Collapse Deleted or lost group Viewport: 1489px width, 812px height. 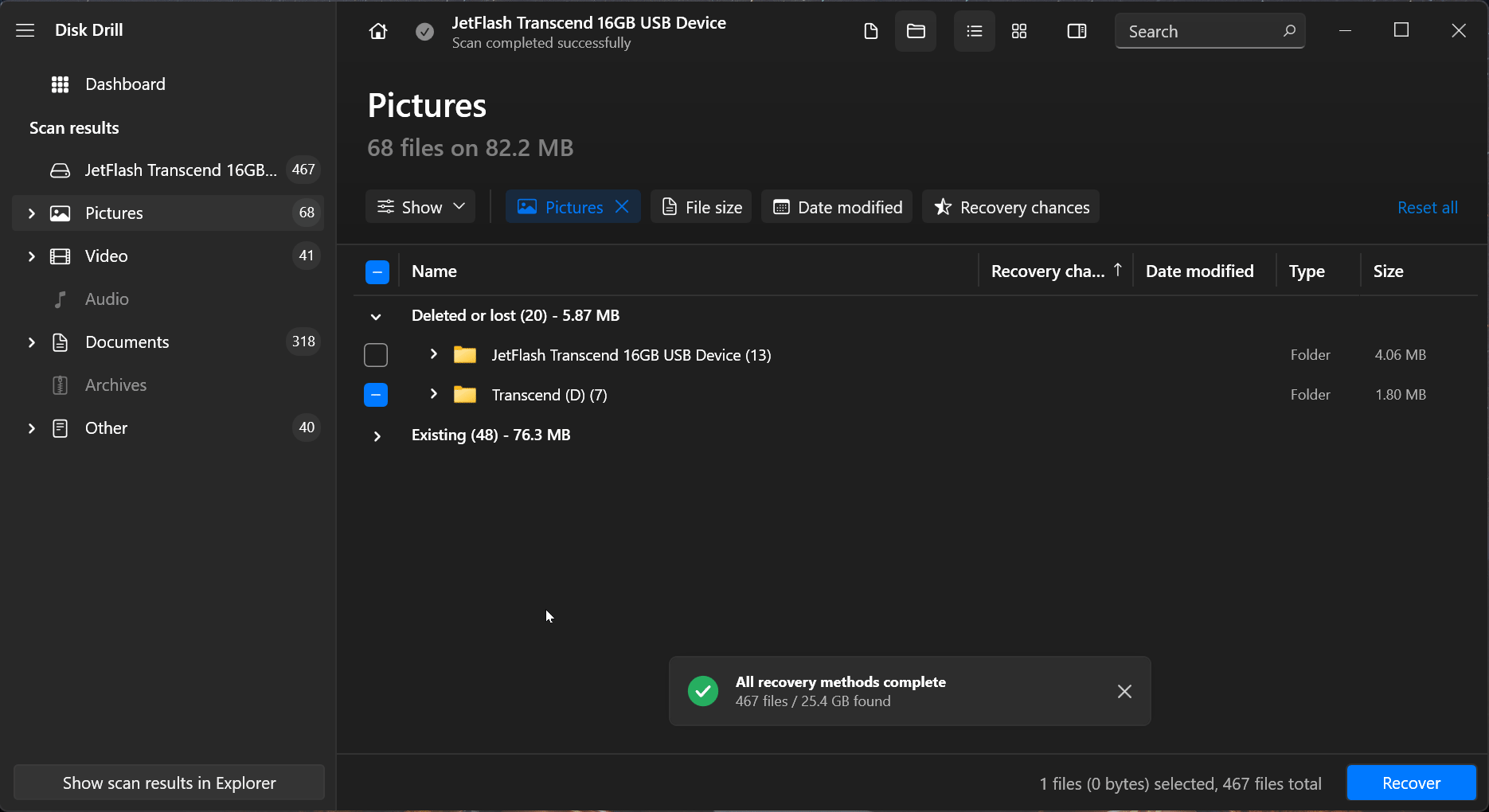click(x=376, y=317)
